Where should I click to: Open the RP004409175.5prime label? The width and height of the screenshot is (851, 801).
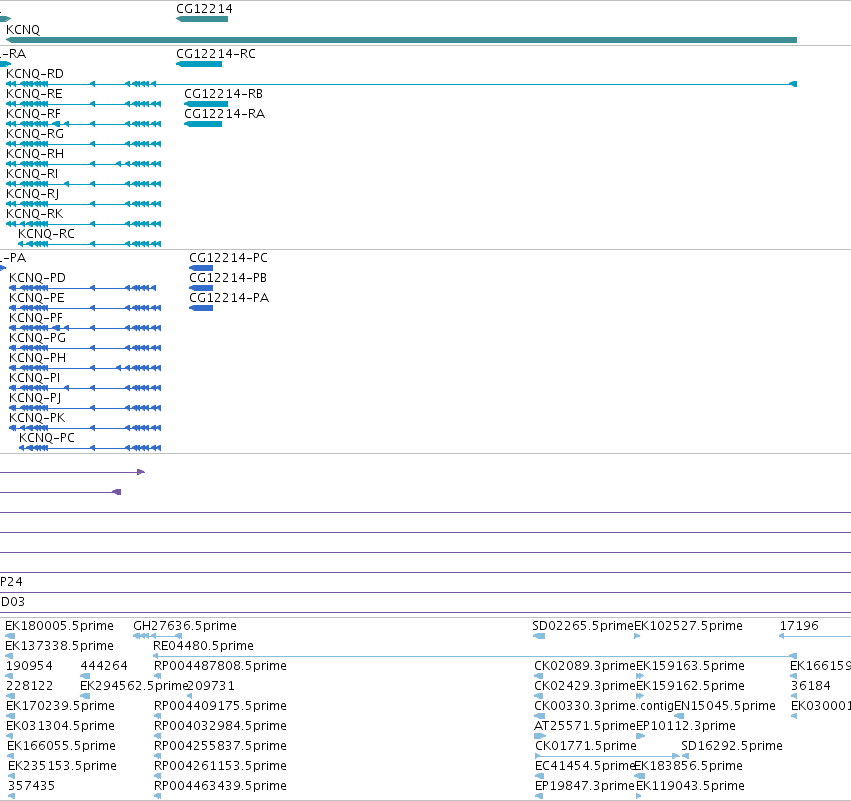220,707
